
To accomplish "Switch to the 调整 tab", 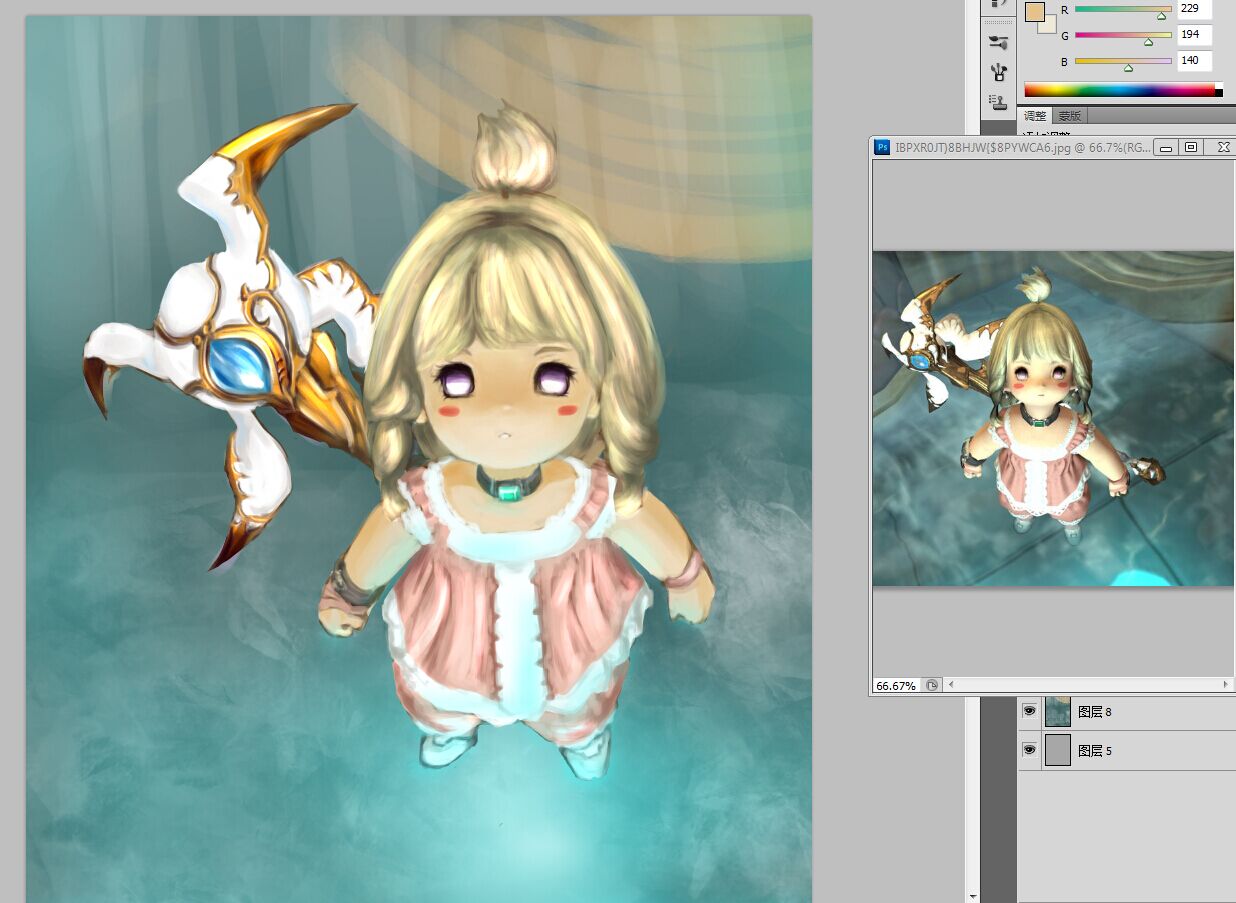I will point(1035,116).
